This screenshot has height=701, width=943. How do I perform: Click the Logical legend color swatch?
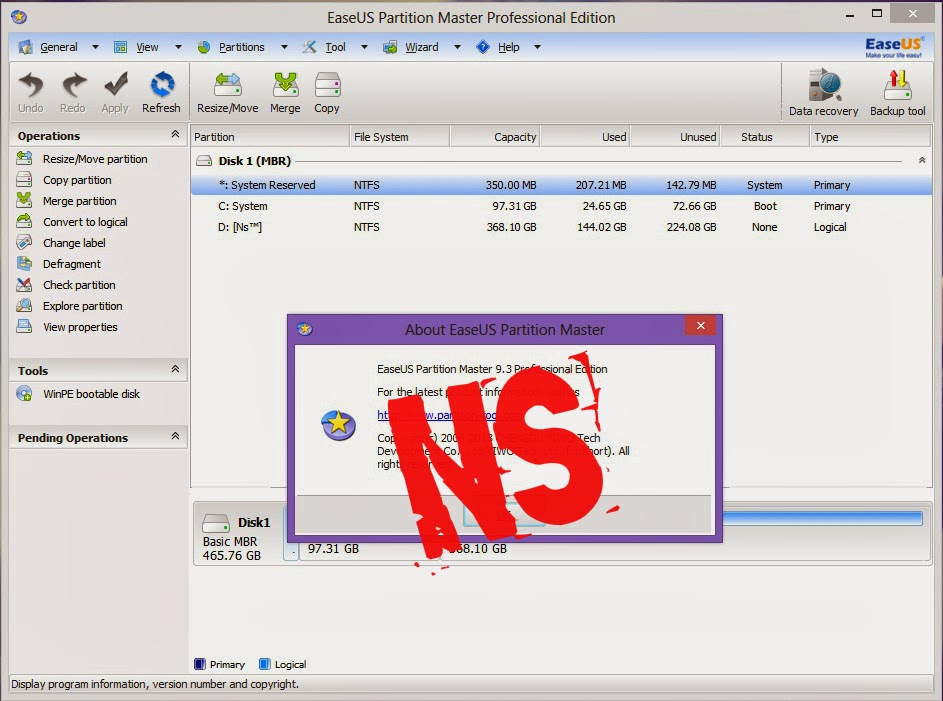[265, 664]
